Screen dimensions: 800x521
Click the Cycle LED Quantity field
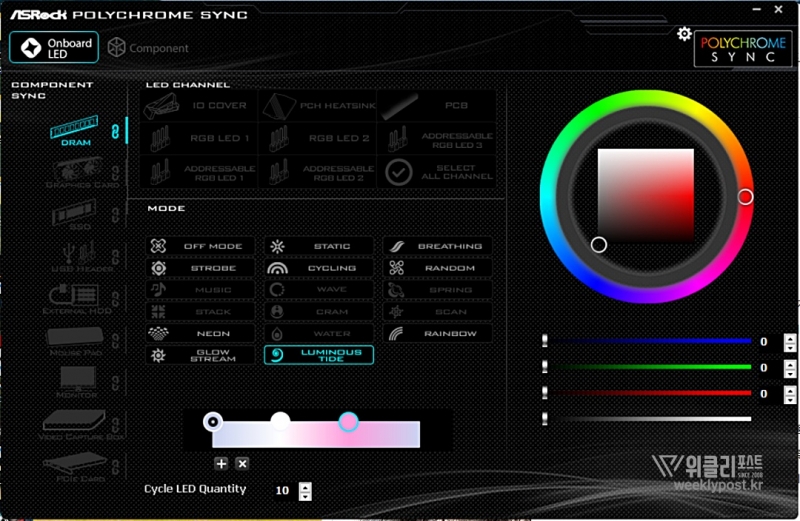coord(283,490)
